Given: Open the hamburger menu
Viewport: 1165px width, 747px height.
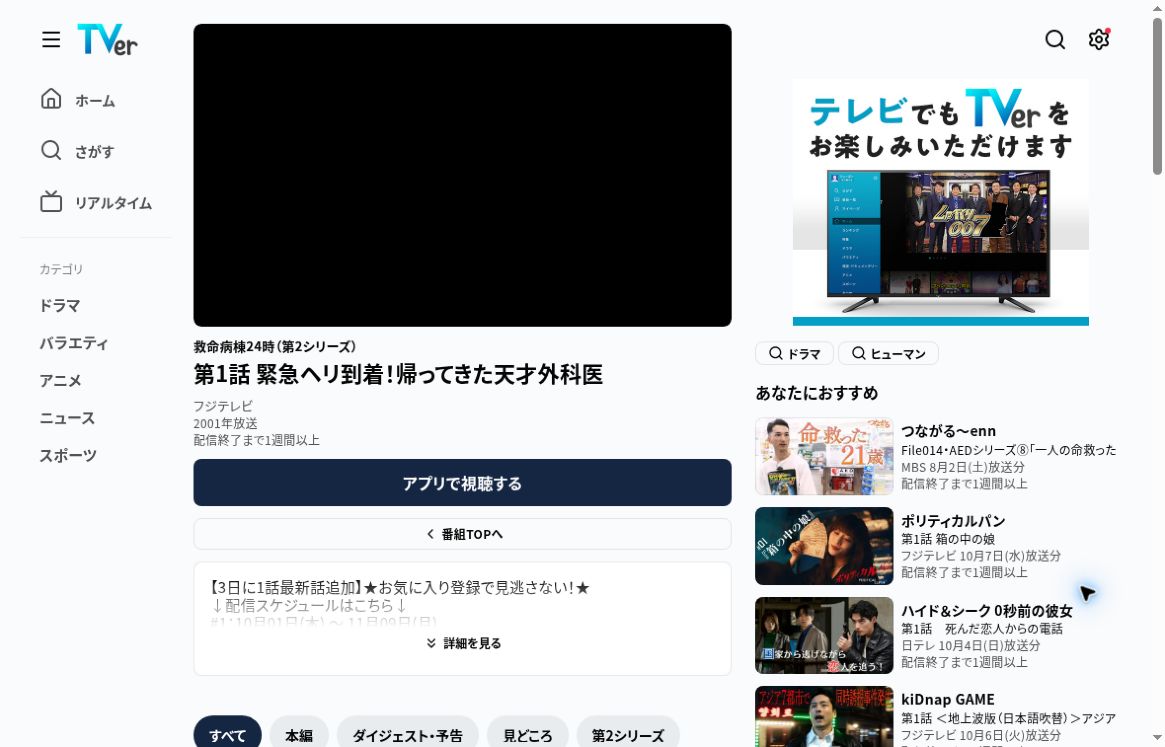Looking at the screenshot, I should pyautogui.click(x=51, y=39).
